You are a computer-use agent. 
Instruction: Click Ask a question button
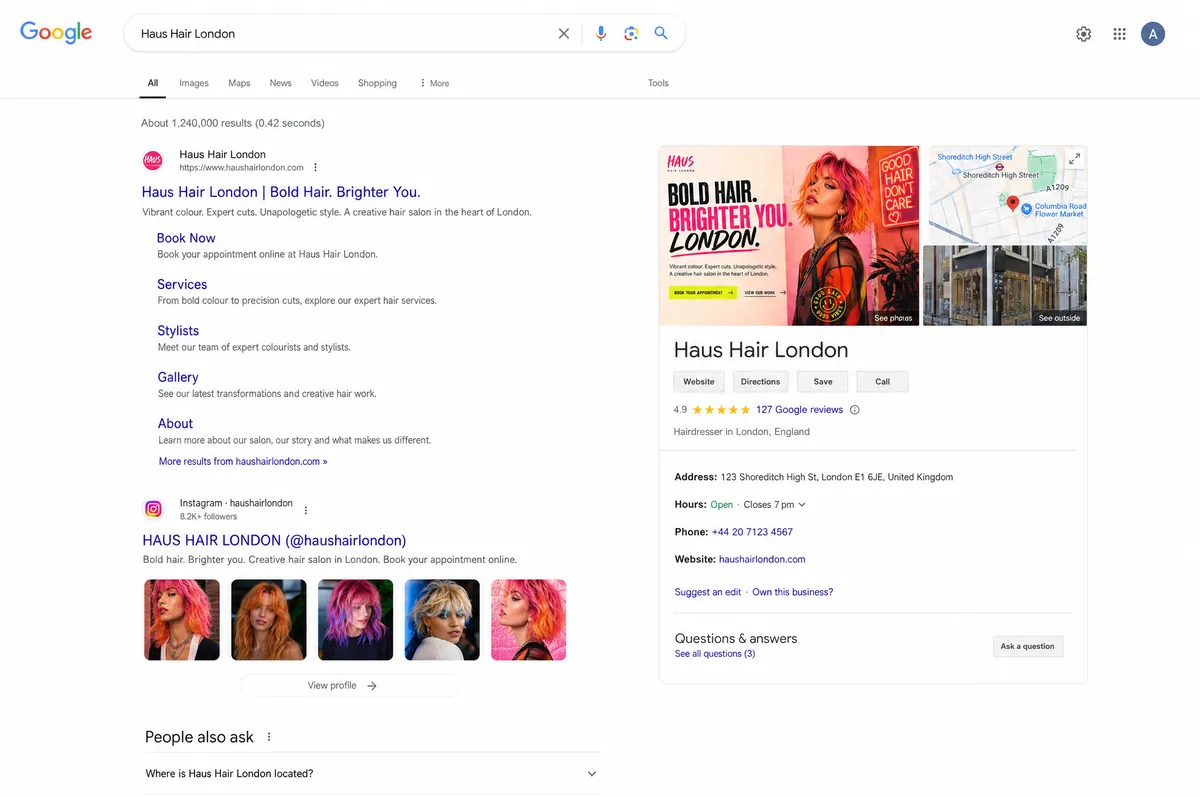point(1028,646)
